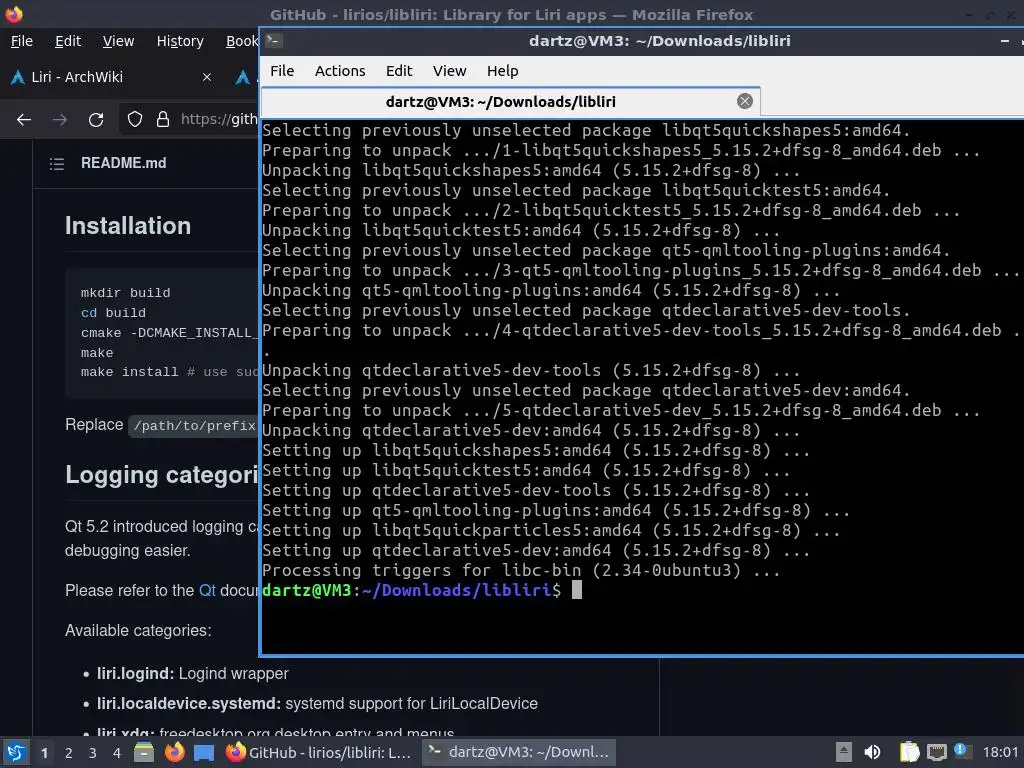Open the Lubuntu start menu icon

(15, 752)
